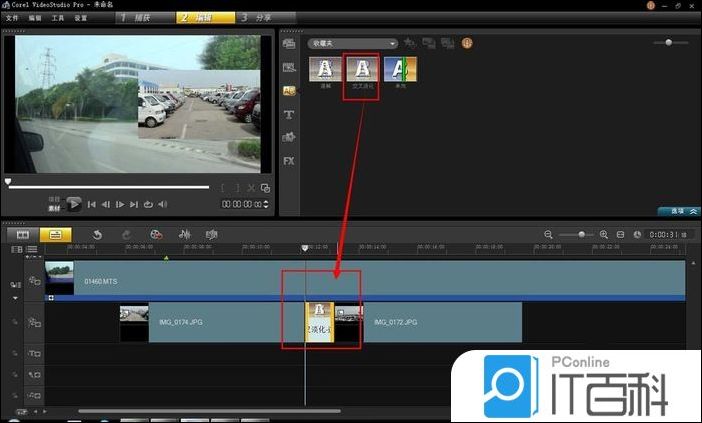This screenshot has height=423, width=702.
Task: Switch to the 3 分享 Share tab
Action: point(262,18)
